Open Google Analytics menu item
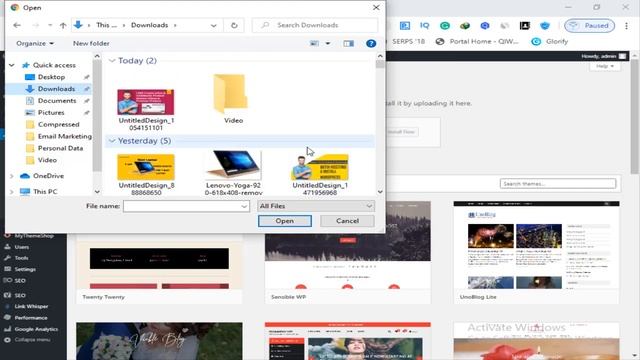Image resolution: width=640 pixels, height=360 pixels. [x=36, y=329]
